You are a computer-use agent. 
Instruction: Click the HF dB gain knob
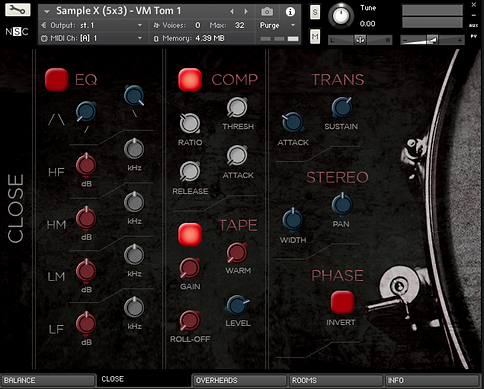coord(86,165)
